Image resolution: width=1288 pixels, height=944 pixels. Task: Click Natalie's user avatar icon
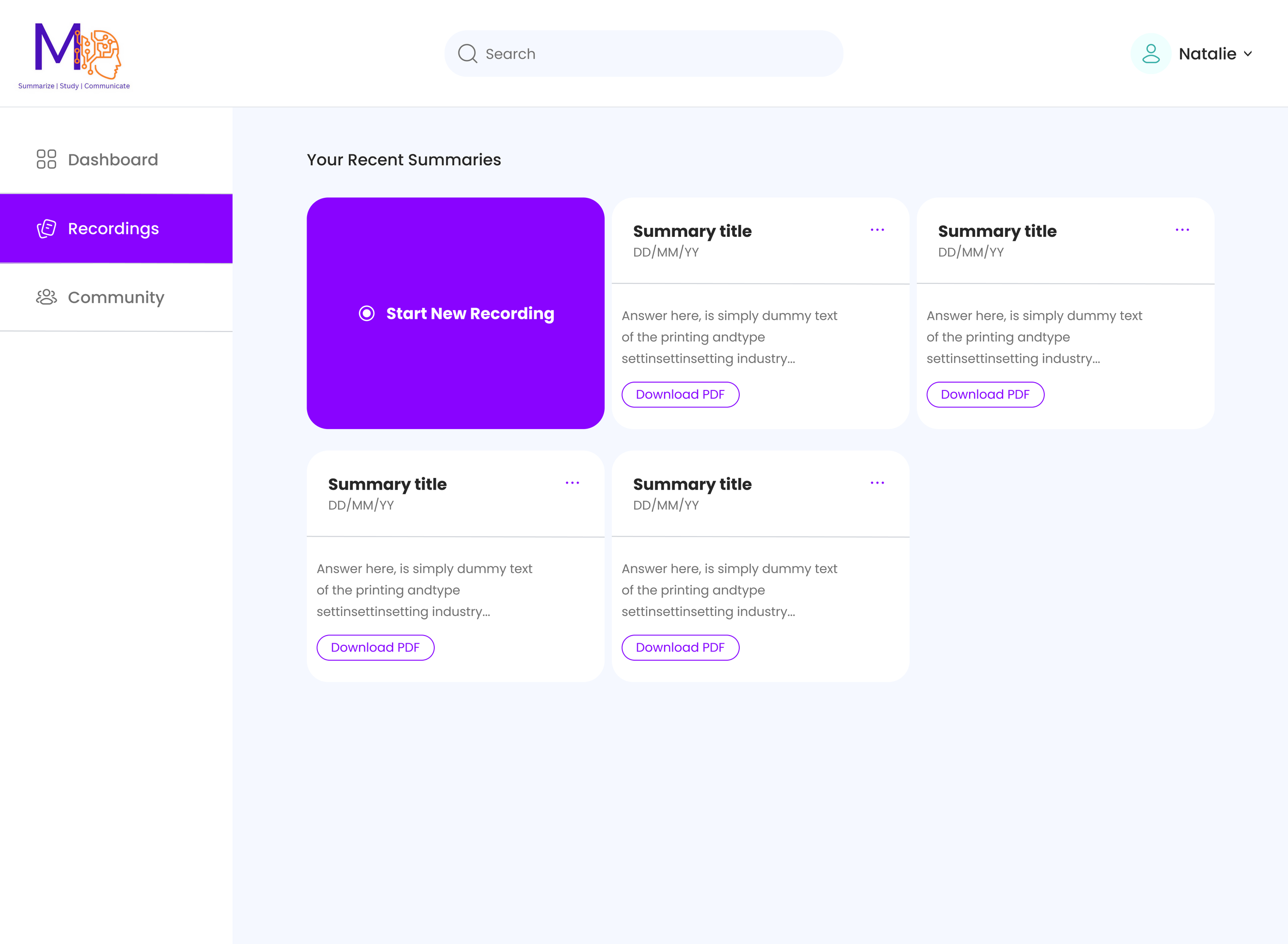click(x=1150, y=54)
